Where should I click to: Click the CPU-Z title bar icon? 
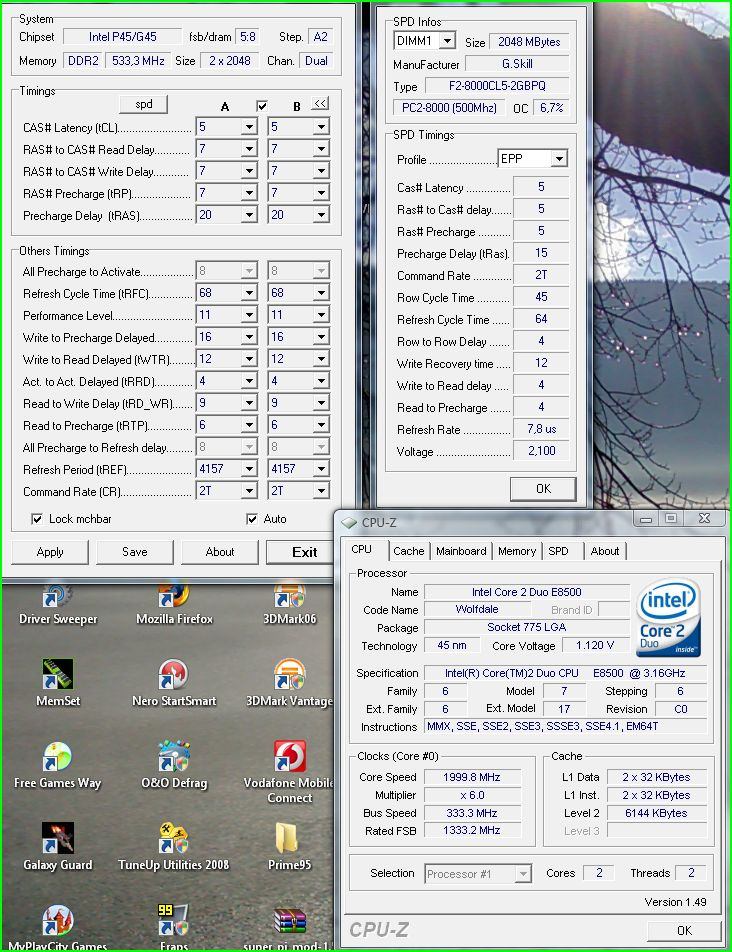(348, 522)
